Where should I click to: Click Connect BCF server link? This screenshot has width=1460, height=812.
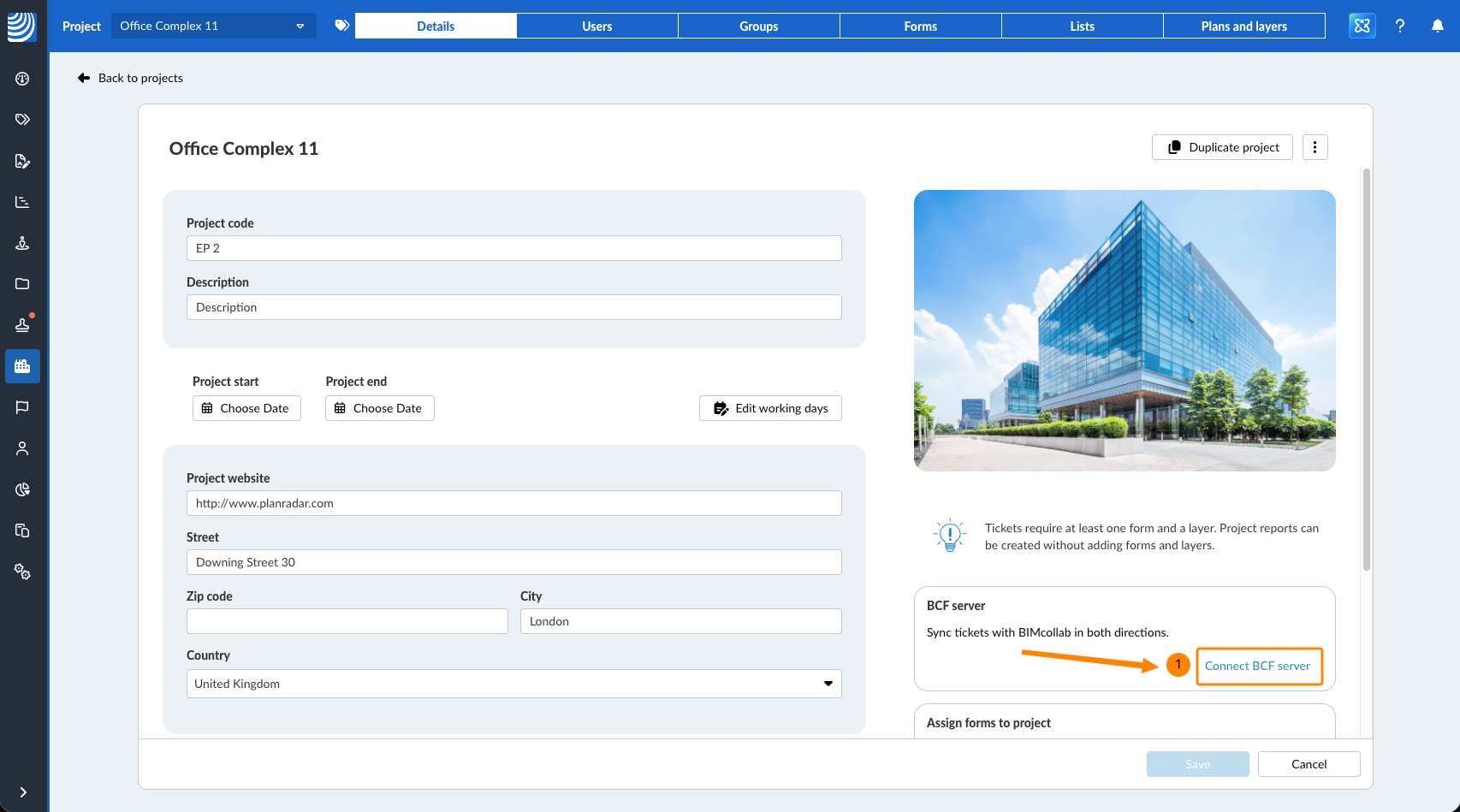(x=1257, y=666)
